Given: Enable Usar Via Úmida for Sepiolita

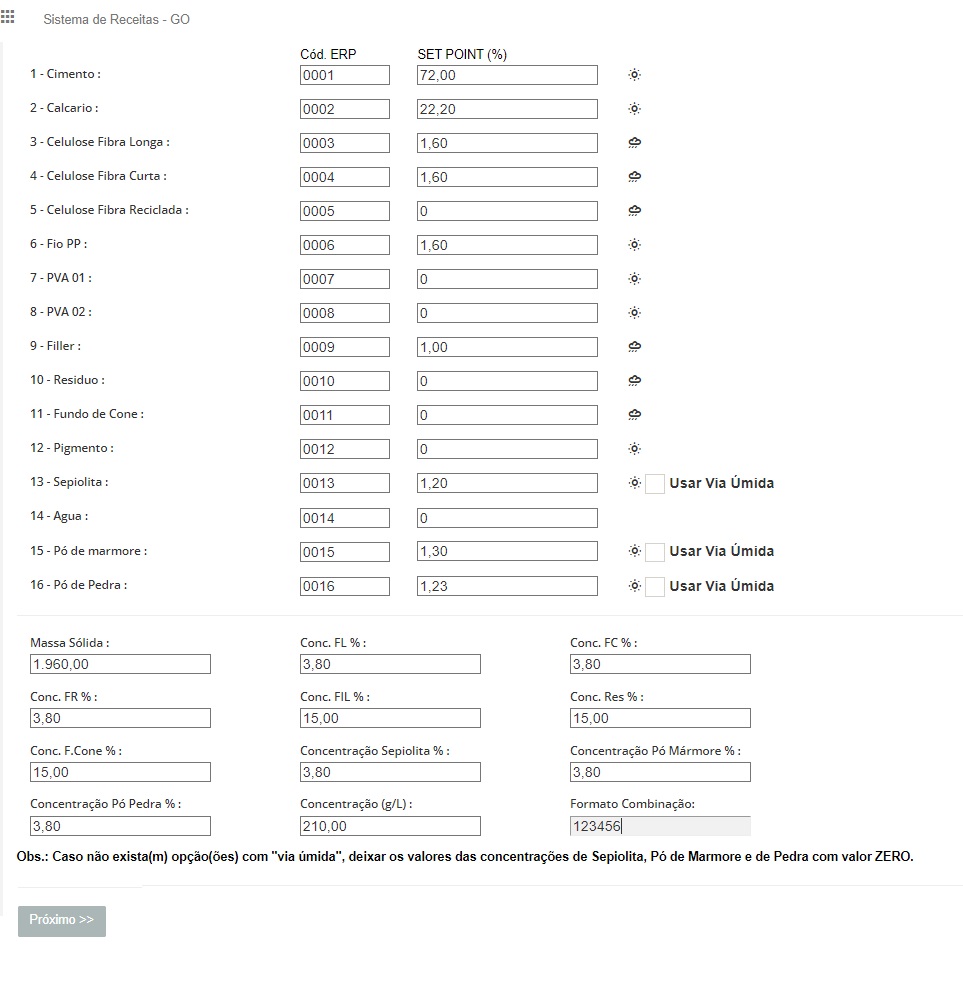Looking at the screenshot, I should 655,484.
